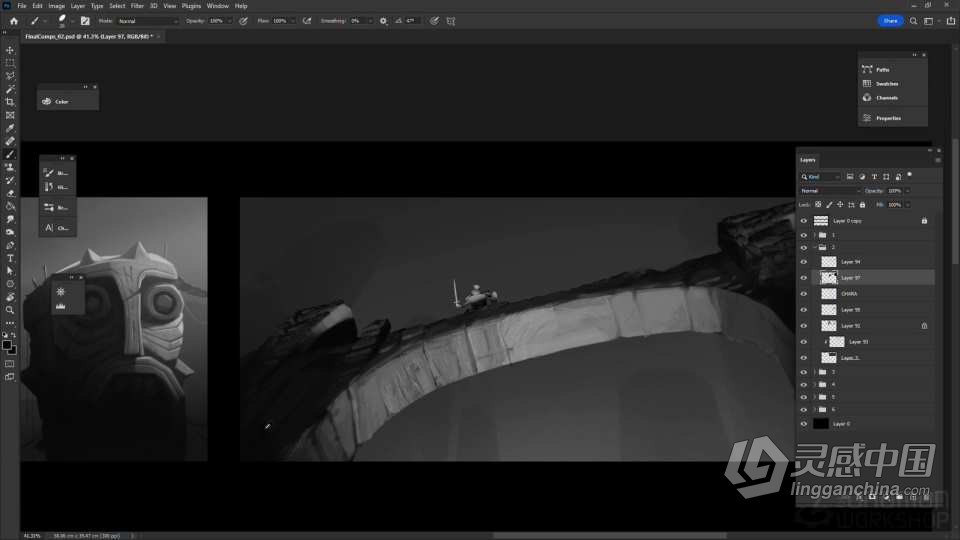
Task: Open the Layer menu
Action: (78, 6)
